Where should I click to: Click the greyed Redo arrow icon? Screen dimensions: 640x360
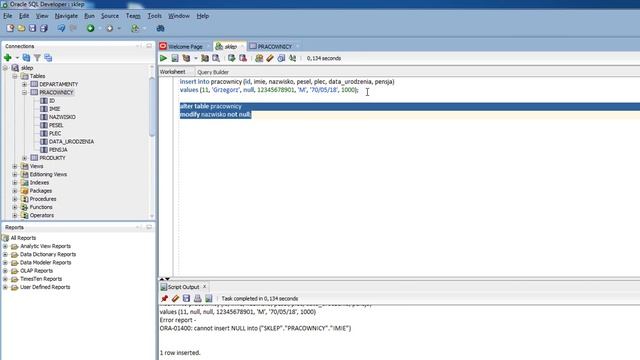73,28
